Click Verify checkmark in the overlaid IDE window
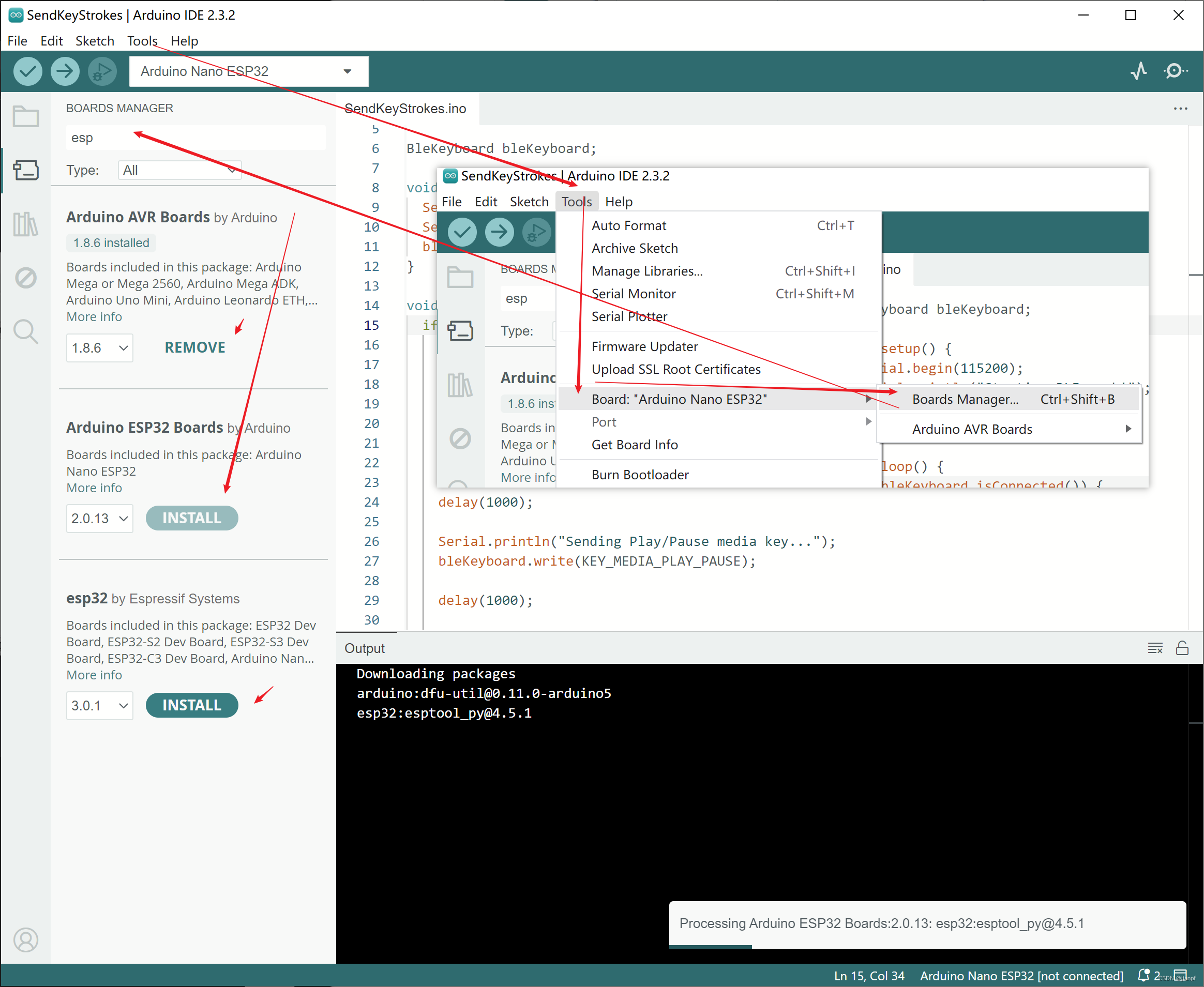 (462, 232)
